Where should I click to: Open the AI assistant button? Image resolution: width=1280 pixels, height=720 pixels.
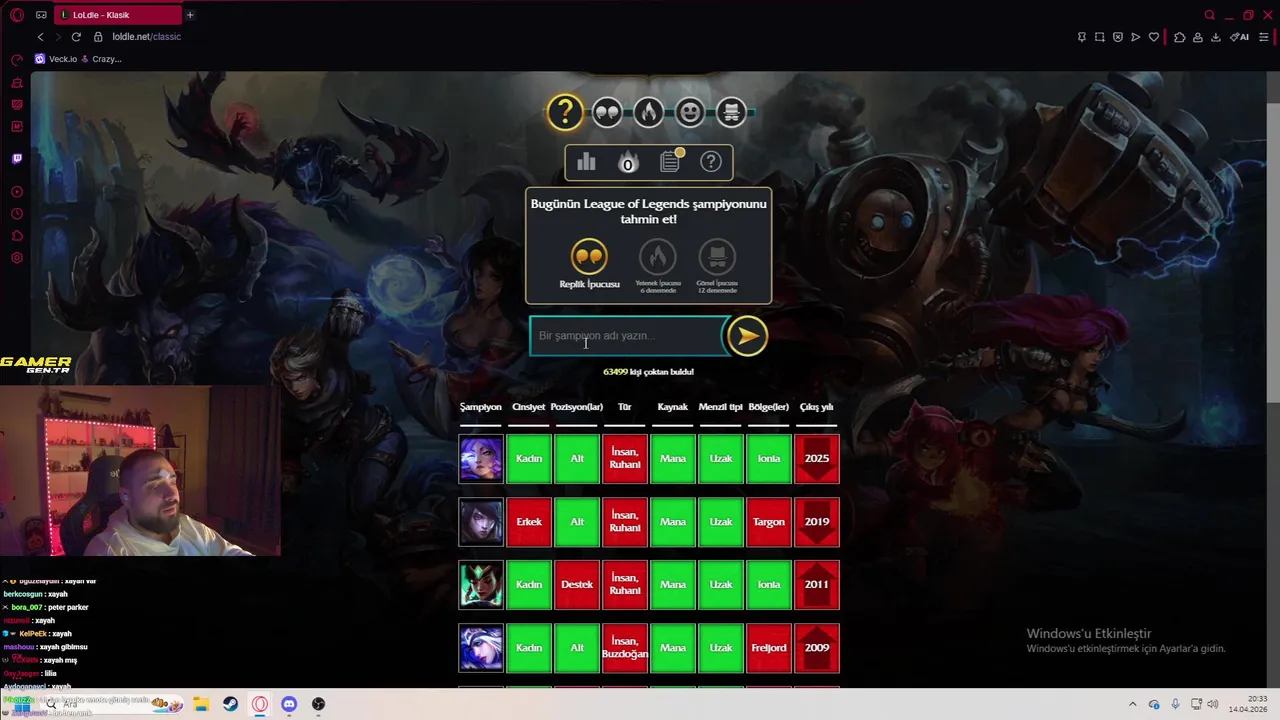click(1240, 37)
